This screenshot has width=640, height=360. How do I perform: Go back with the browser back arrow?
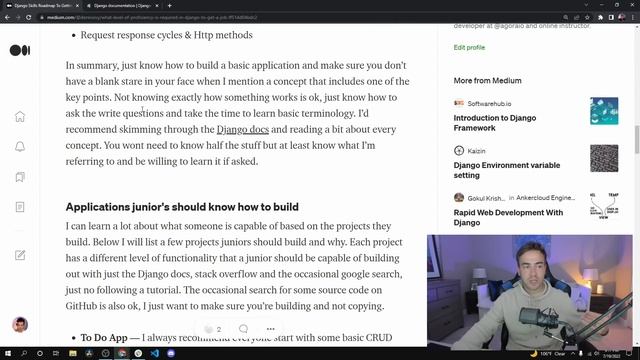point(7,18)
